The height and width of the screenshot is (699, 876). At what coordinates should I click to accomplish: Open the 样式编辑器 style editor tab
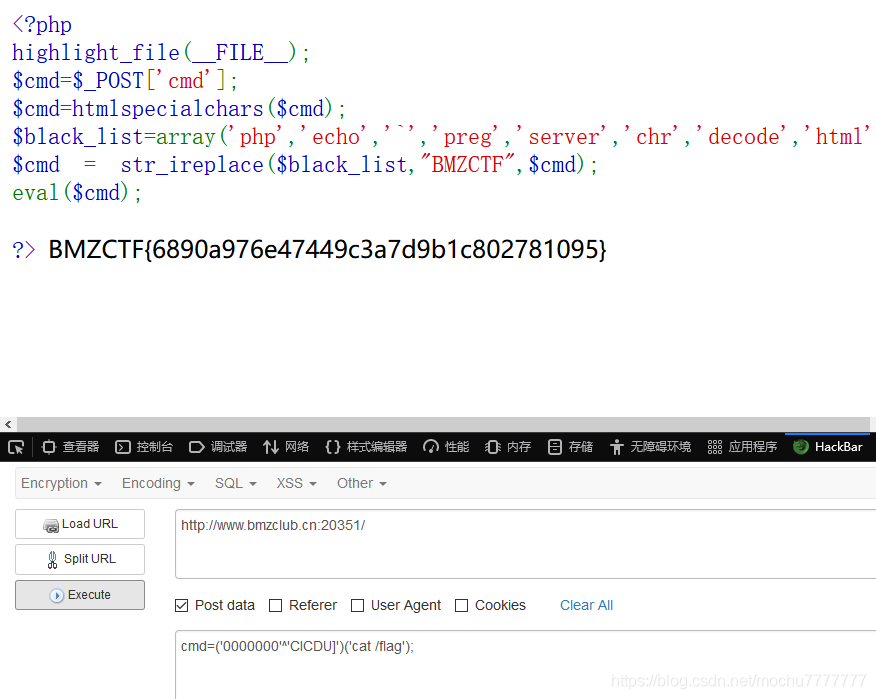pyautogui.click(x=366, y=447)
